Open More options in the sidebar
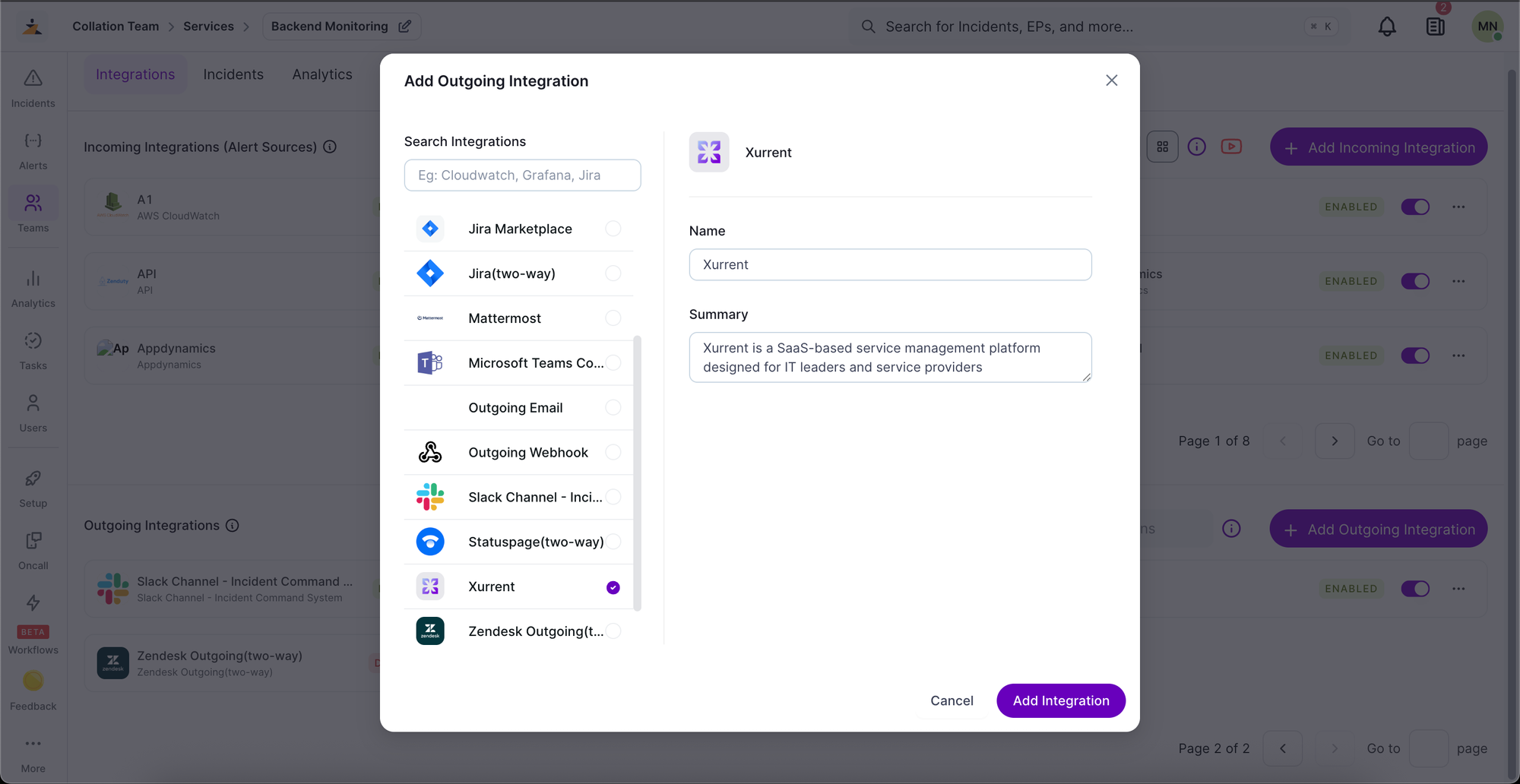 pyautogui.click(x=33, y=754)
